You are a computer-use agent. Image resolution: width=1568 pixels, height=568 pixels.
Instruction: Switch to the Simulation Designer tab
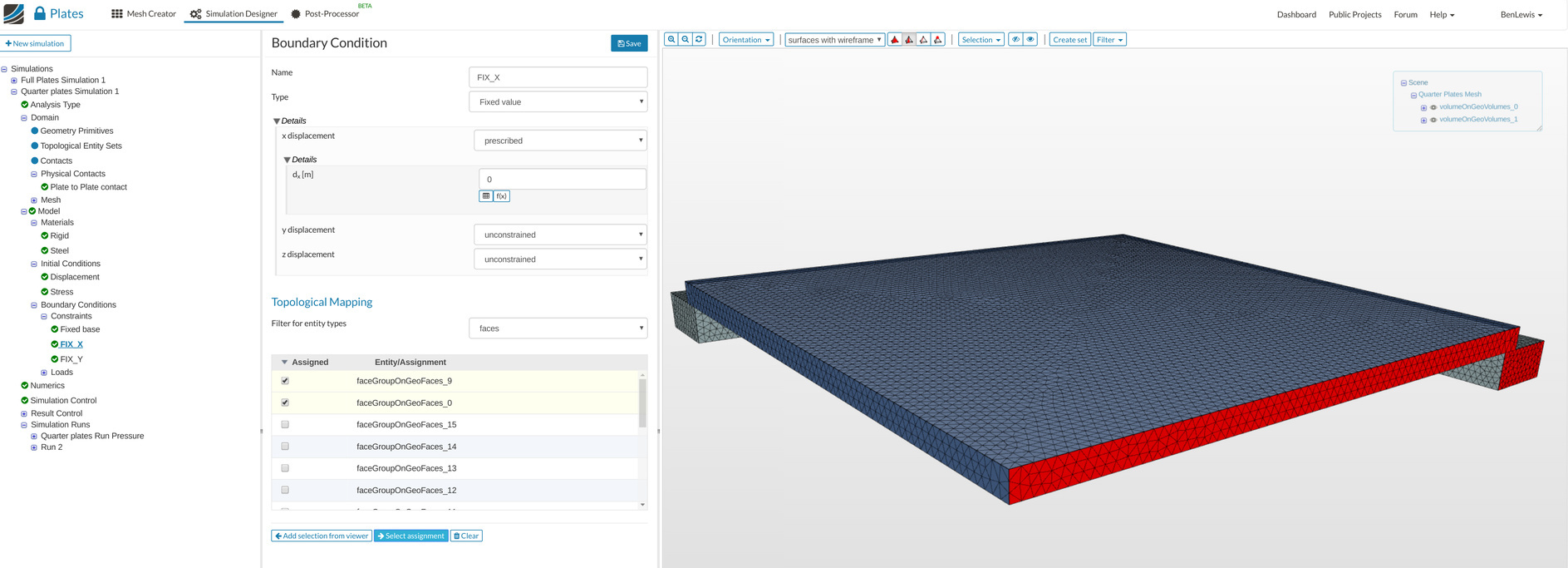click(233, 13)
